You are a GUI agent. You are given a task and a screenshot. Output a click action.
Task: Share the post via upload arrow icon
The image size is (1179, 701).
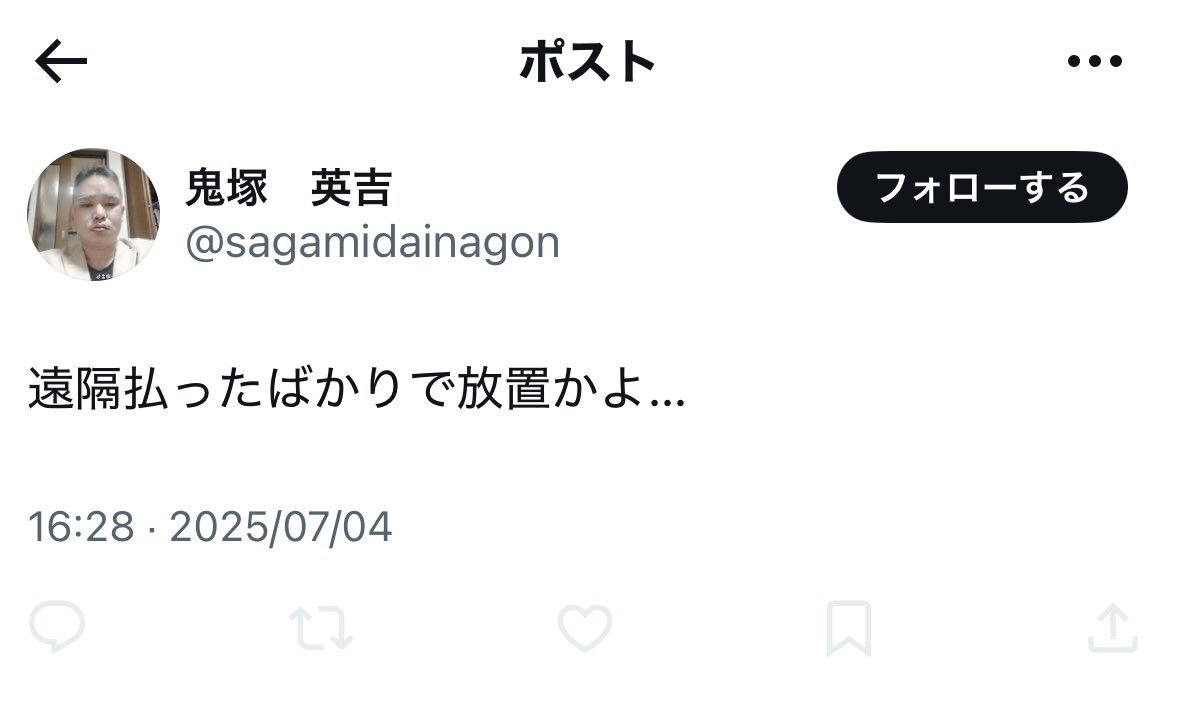click(1113, 627)
